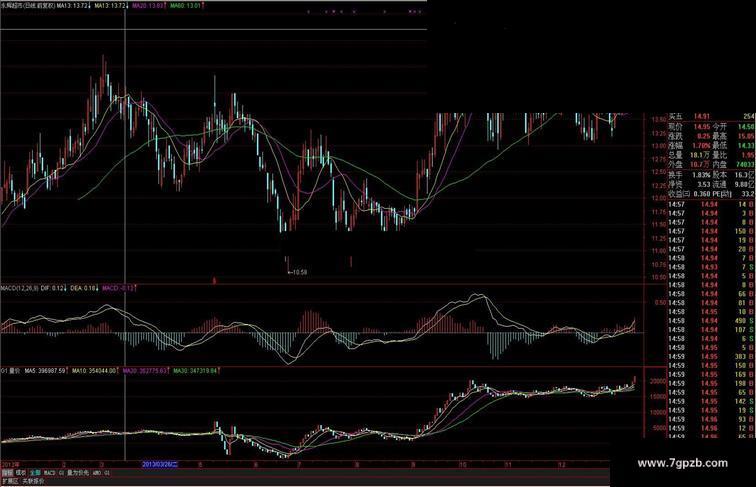
Task: Click the MACD(12,26,9) indicator label
Action: 19,288
